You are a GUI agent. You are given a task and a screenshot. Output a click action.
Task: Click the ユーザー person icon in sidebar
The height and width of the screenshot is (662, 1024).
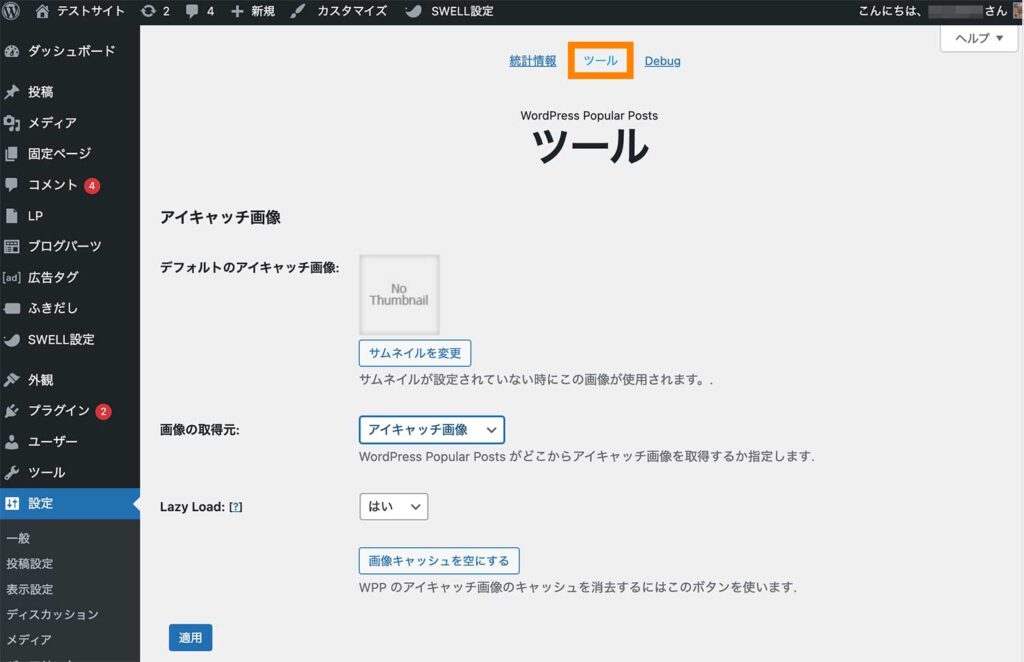pos(12,442)
